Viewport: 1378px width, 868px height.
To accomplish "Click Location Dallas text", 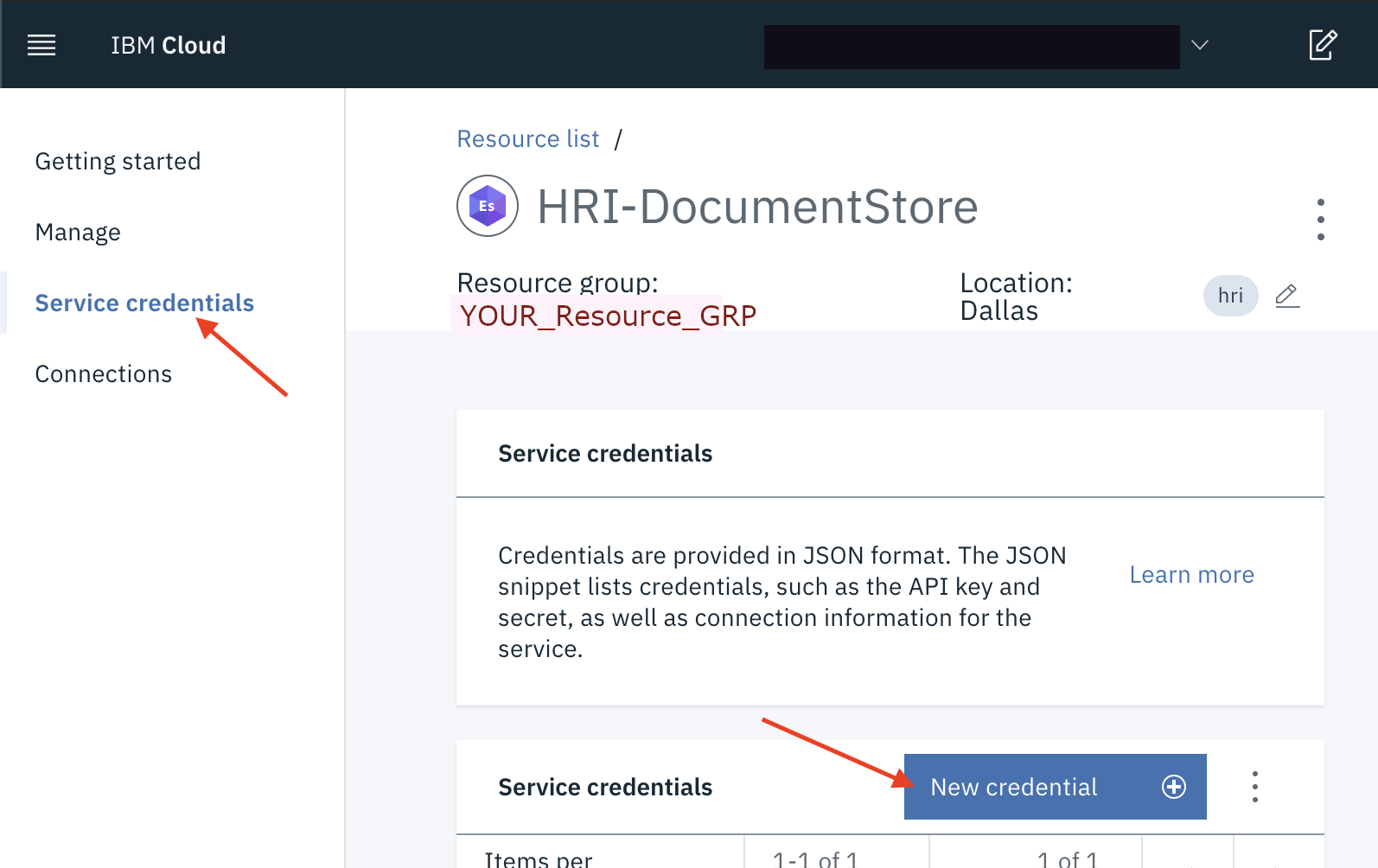I will [1016, 297].
